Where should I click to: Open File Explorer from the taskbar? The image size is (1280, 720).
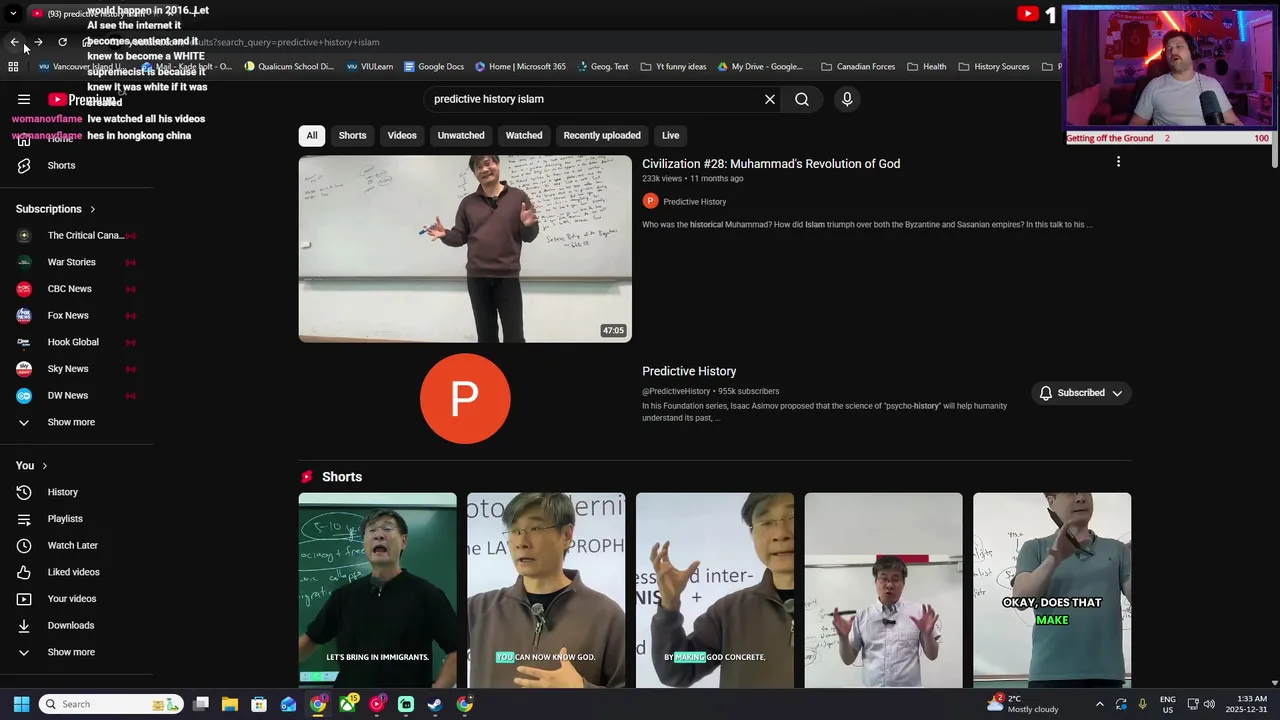(x=229, y=704)
